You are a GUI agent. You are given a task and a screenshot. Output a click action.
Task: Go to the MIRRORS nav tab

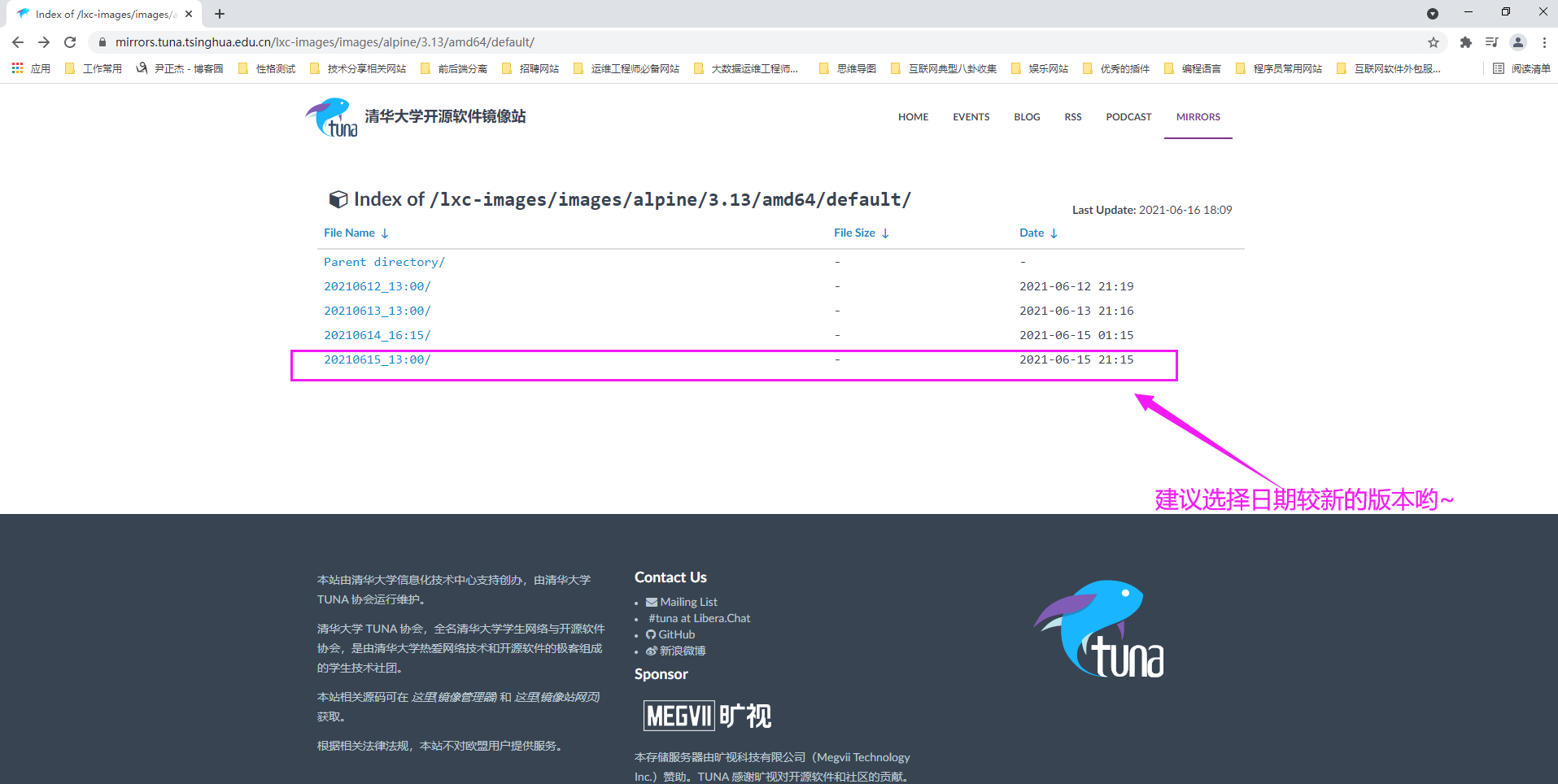[x=1198, y=117]
